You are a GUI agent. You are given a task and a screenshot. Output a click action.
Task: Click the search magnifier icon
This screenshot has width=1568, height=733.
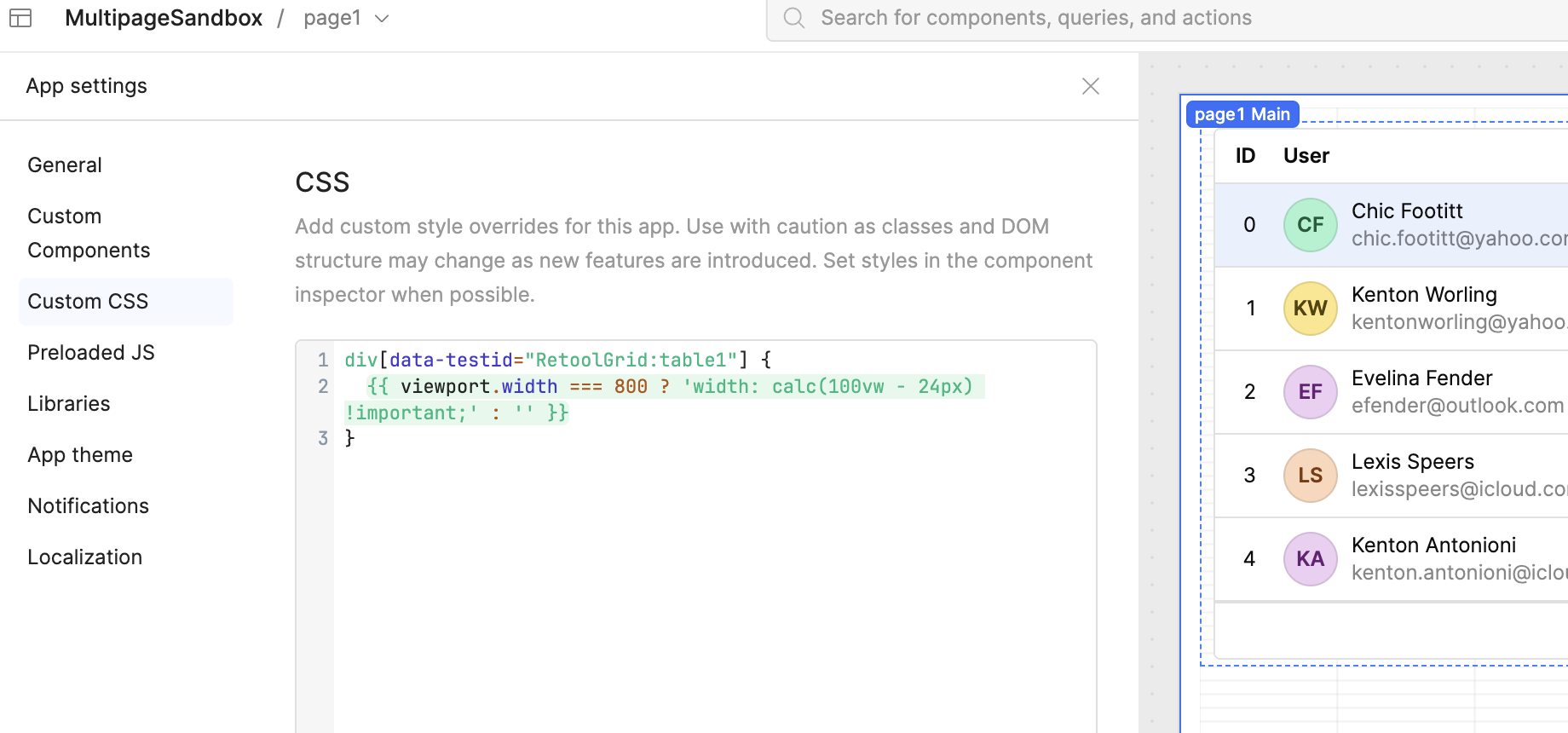(x=793, y=18)
